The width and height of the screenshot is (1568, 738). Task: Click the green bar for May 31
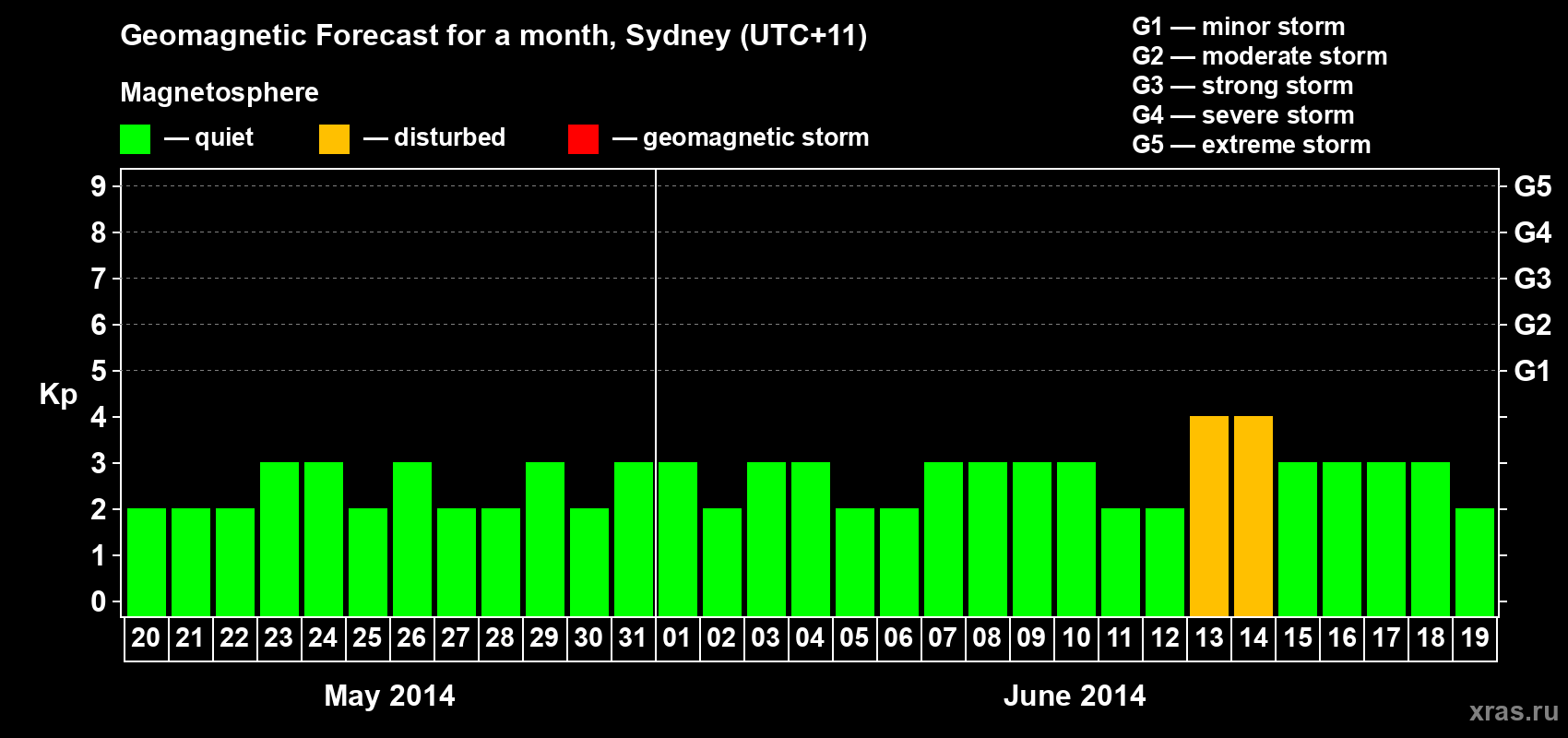click(634, 539)
